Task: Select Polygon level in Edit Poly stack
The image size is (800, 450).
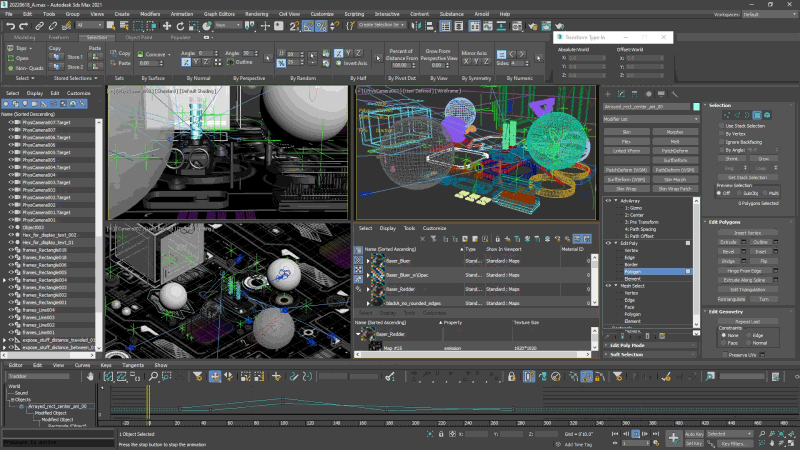Action: click(x=657, y=271)
